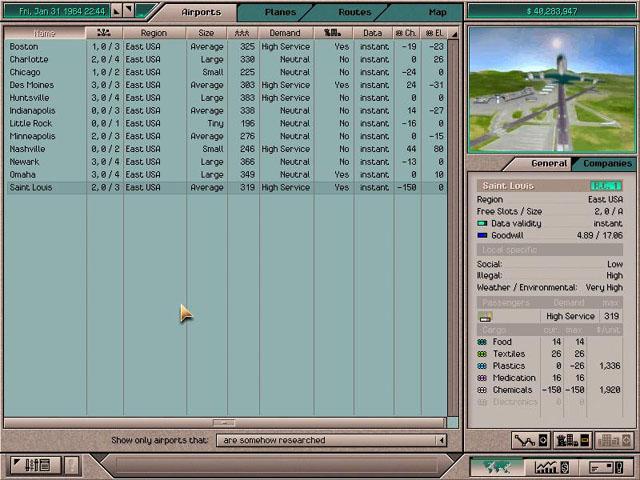This screenshot has width=640, height=480.
Task: Click the Food cargo icon
Action: pos(483,342)
